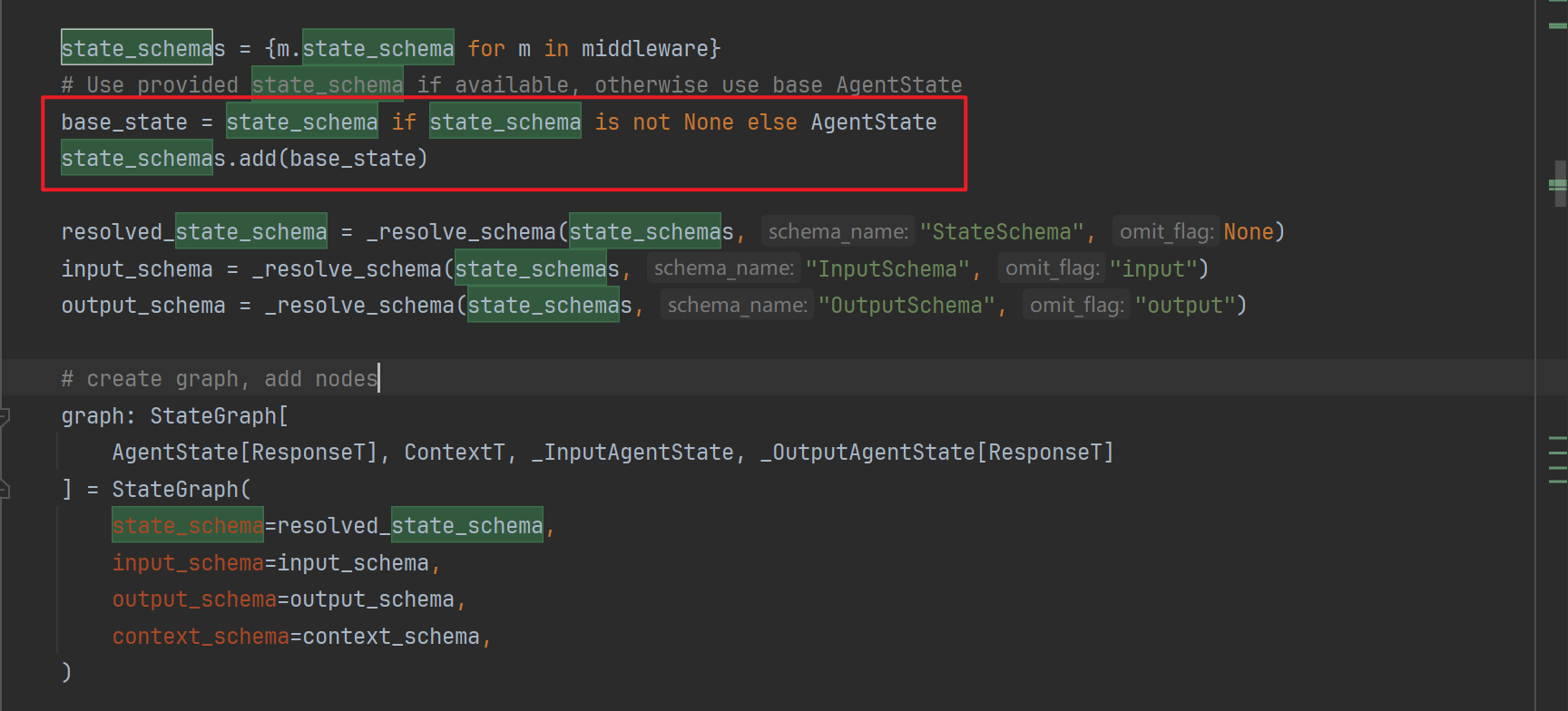Image resolution: width=1568 pixels, height=711 pixels.
Task: Click the comment '# create graph, add nodes'
Action: tap(220, 379)
